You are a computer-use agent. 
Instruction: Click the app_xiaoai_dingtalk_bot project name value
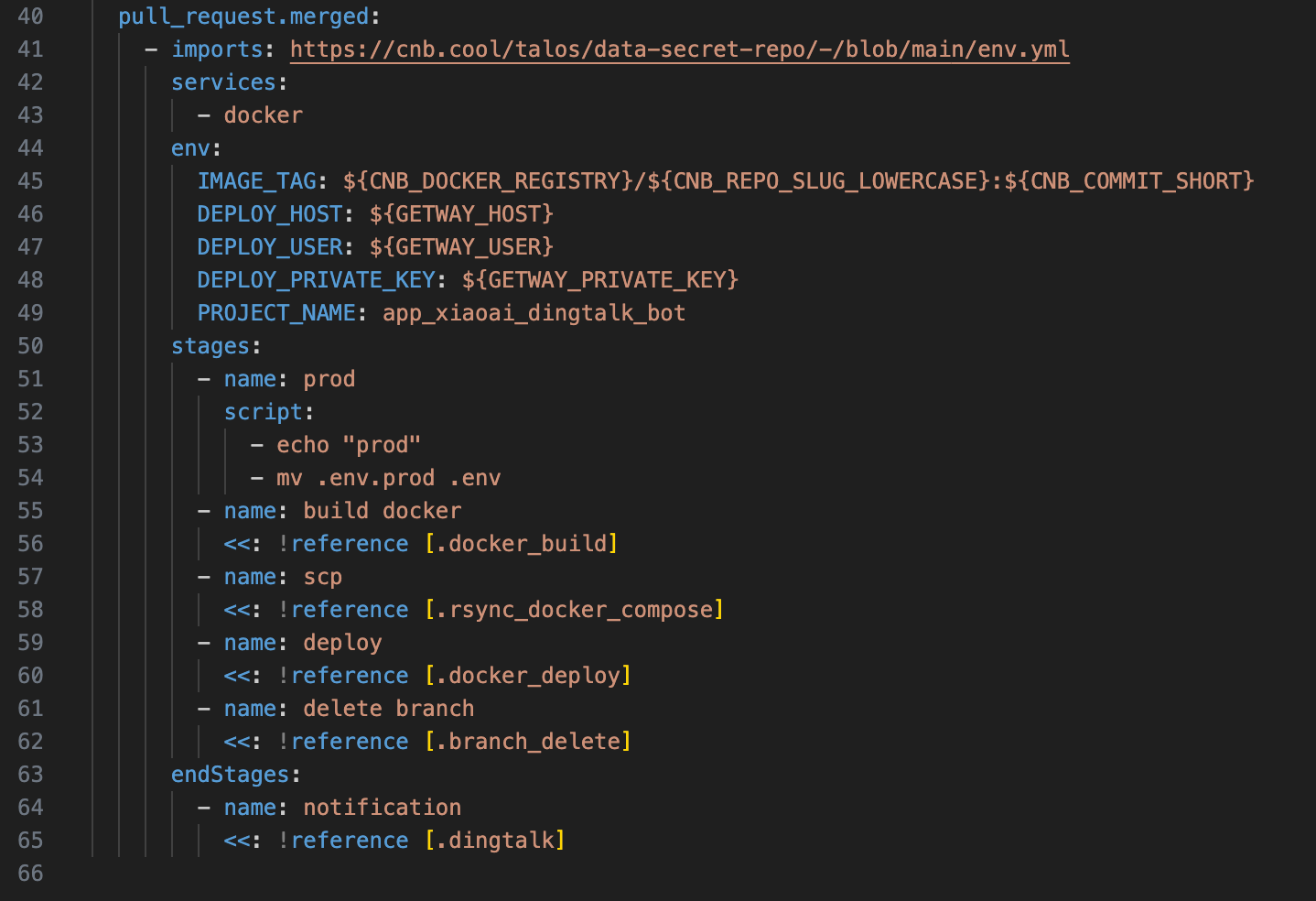pyautogui.click(x=534, y=313)
